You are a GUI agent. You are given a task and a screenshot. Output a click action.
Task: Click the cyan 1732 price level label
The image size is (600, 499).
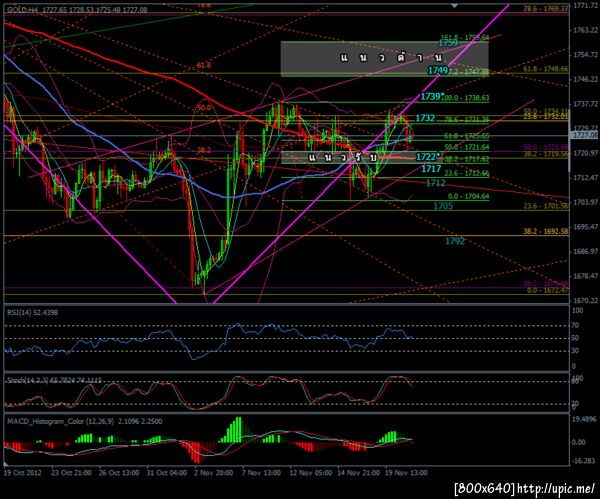[425, 118]
